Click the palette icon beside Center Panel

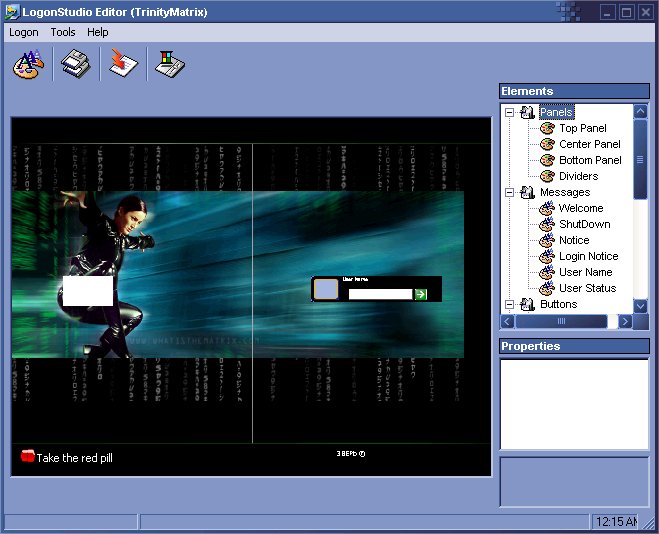click(547, 144)
